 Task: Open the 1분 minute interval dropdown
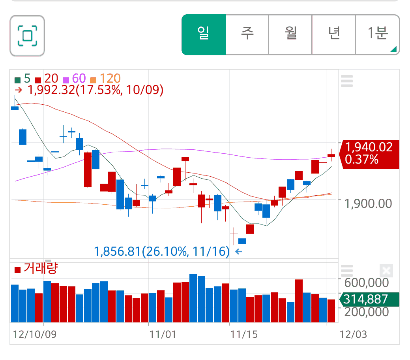click(x=377, y=34)
